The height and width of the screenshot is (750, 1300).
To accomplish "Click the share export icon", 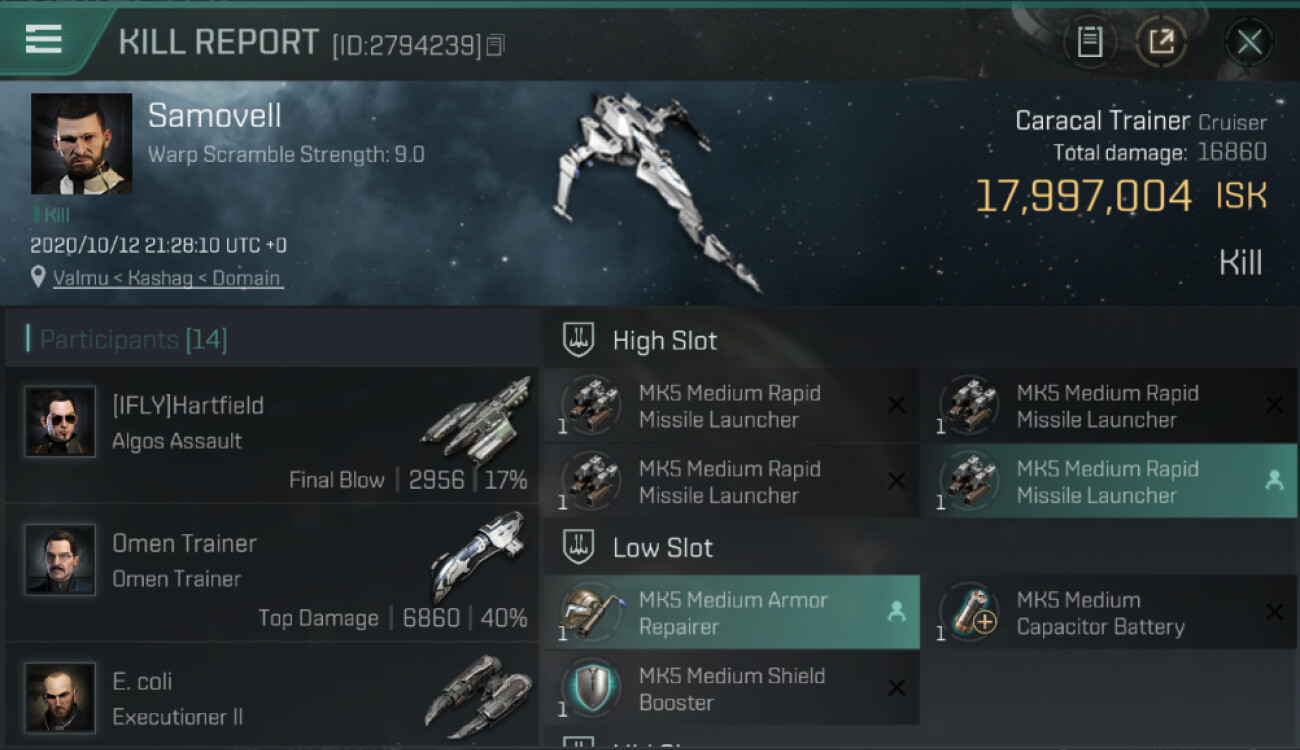I will tap(1161, 42).
